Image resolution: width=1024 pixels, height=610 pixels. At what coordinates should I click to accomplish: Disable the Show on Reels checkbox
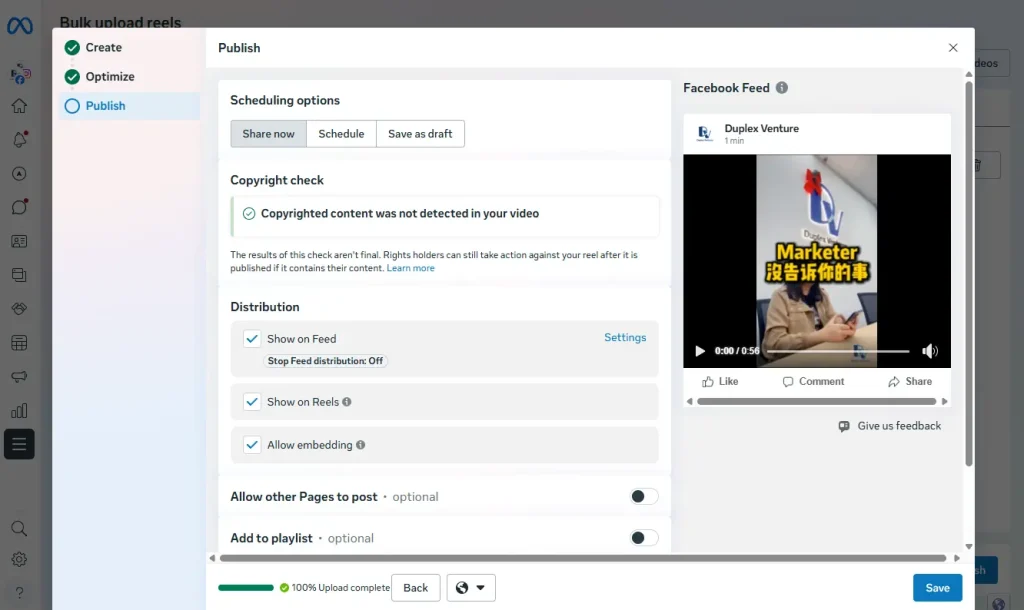(x=252, y=401)
